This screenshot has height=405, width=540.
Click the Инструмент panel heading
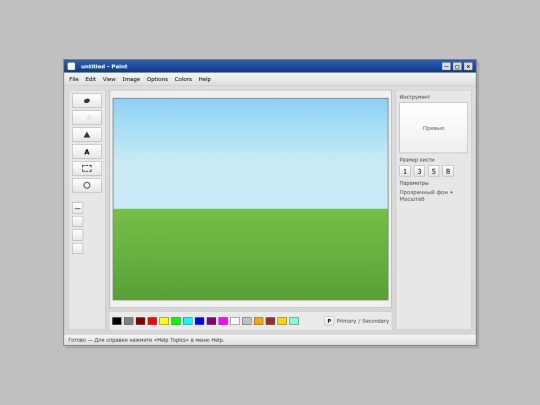point(415,97)
